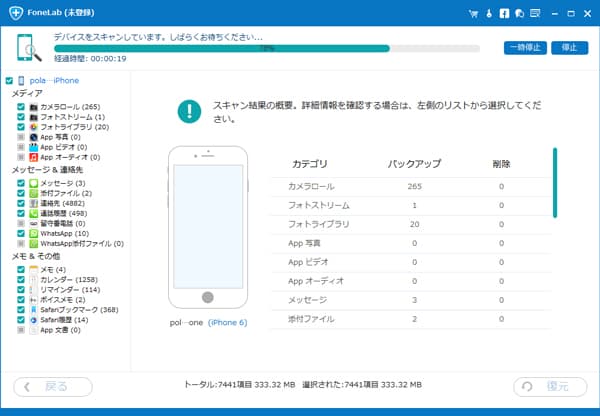Open the Facebook icon in title bar
Image resolution: width=600 pixels, height=416 pixels.
tap(504, 13)
